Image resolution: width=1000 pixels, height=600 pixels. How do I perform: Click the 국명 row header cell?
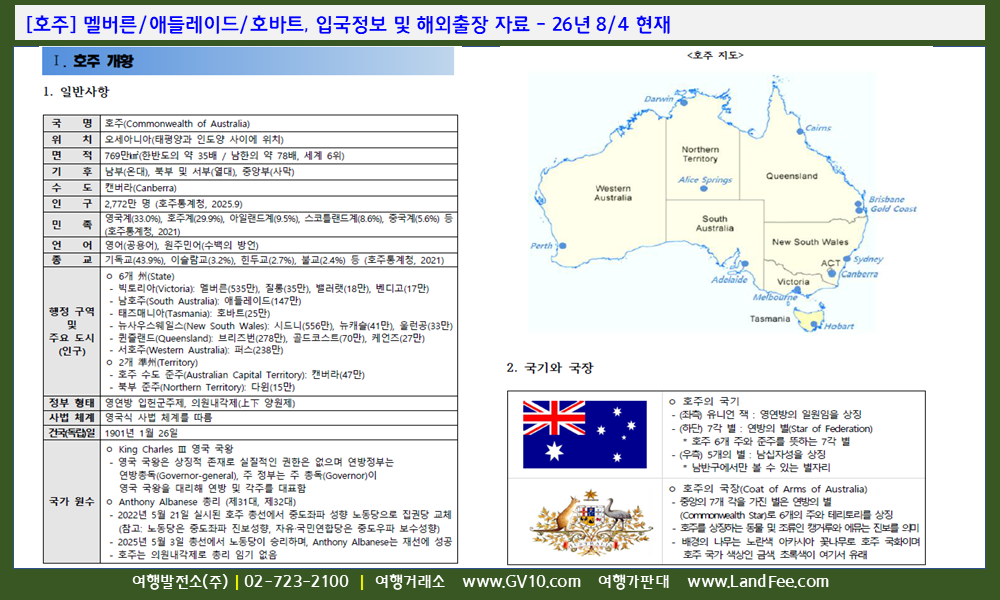pyautogui.click(x=72, y=123)
